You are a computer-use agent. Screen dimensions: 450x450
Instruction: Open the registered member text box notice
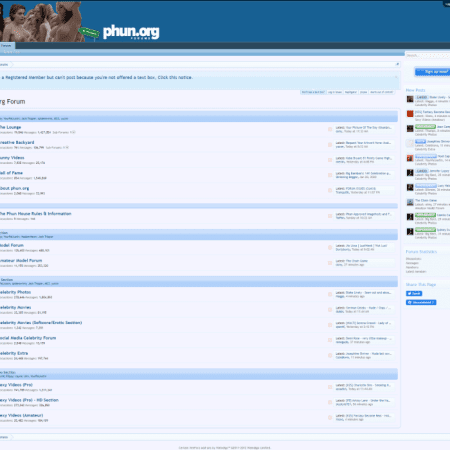(97, 77)
